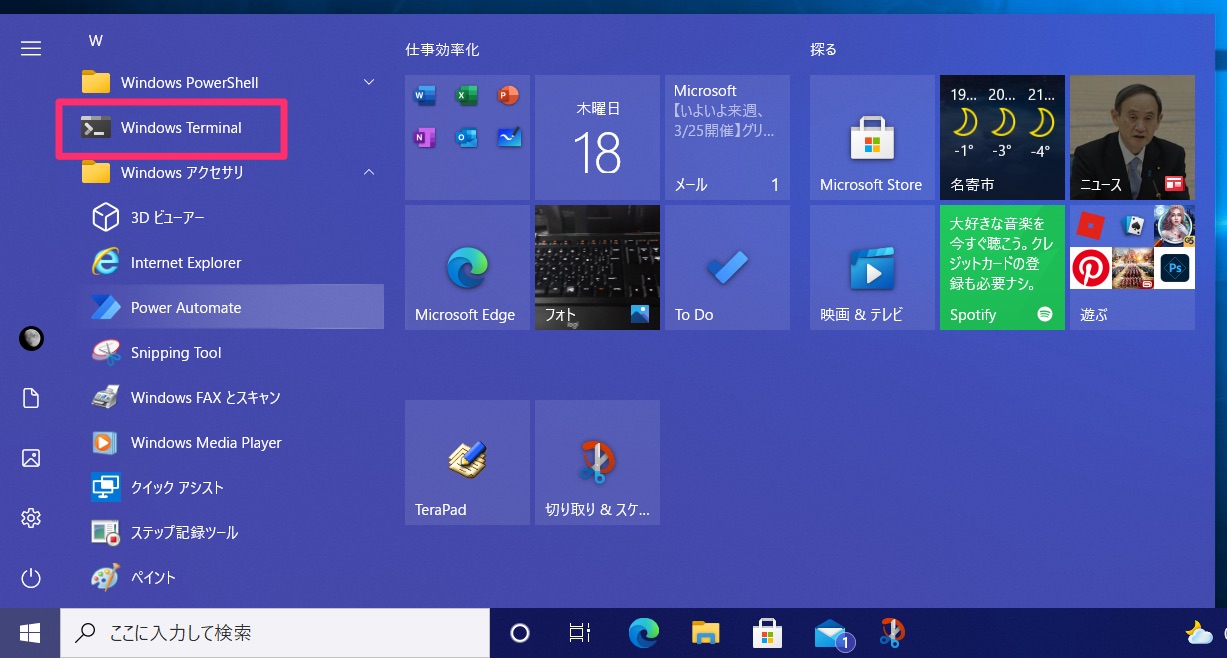Open Microsoft Store tile
Viewport: 1227px width, 658px height.
872,137
